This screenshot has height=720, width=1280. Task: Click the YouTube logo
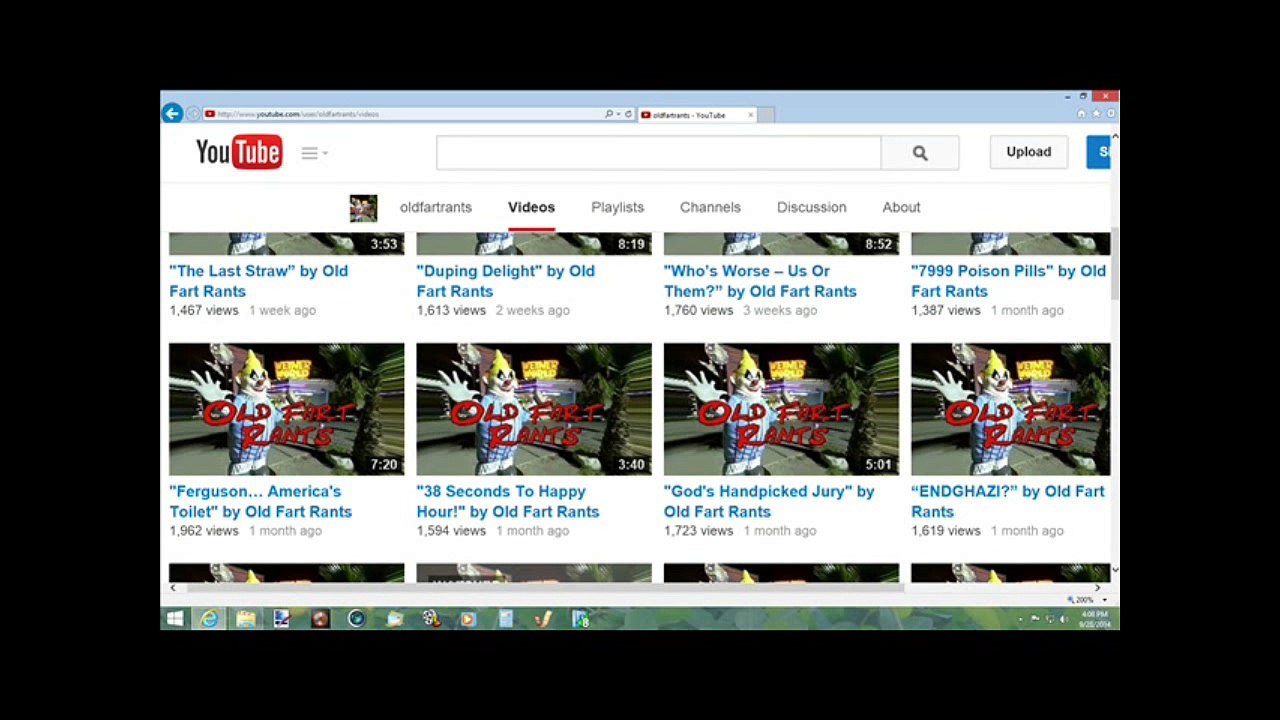click(x=239, y=152)
